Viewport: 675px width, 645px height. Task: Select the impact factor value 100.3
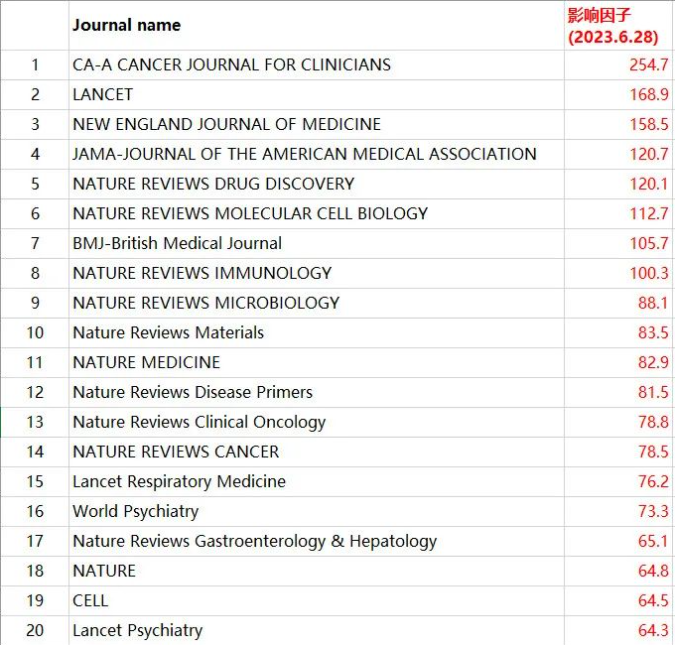coord(649,273)
